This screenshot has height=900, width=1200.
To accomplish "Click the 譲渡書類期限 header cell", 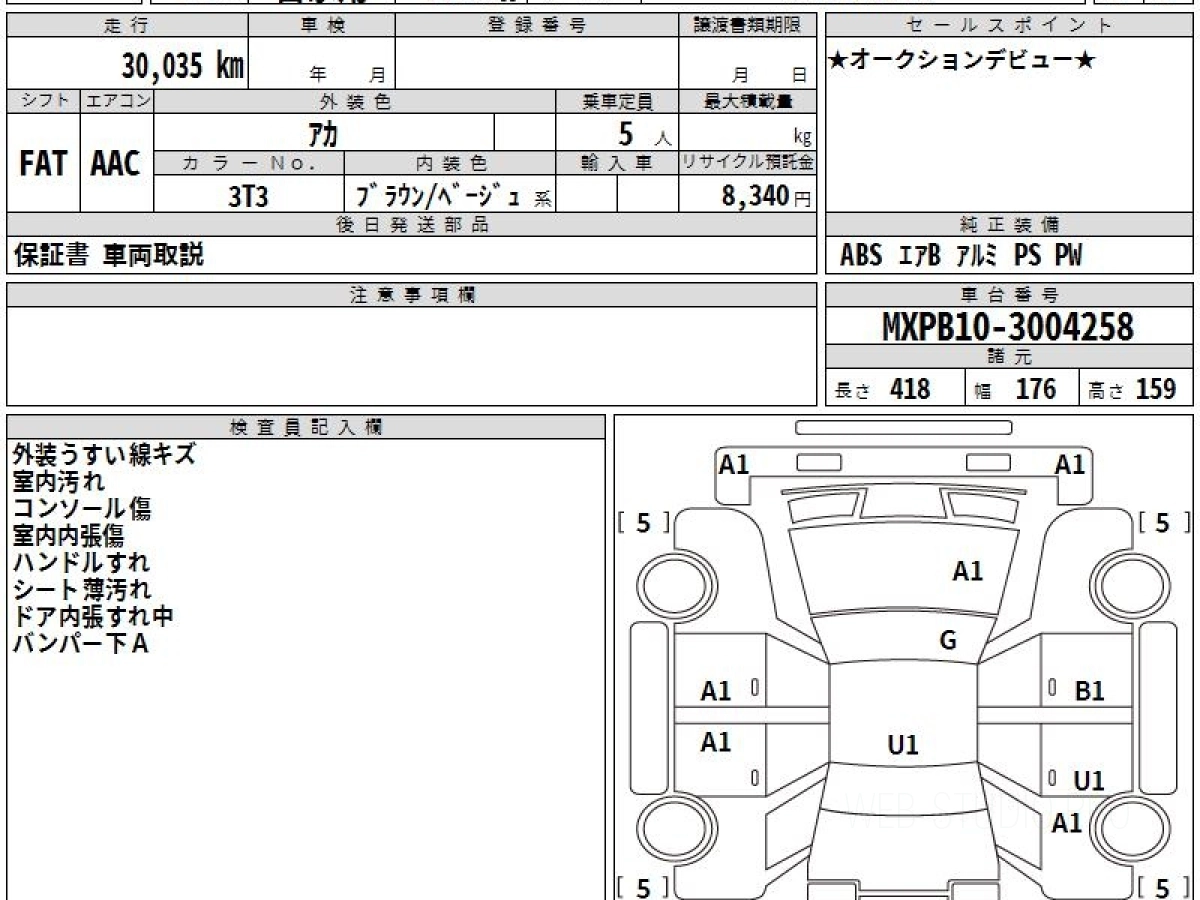I will [748, 26].
